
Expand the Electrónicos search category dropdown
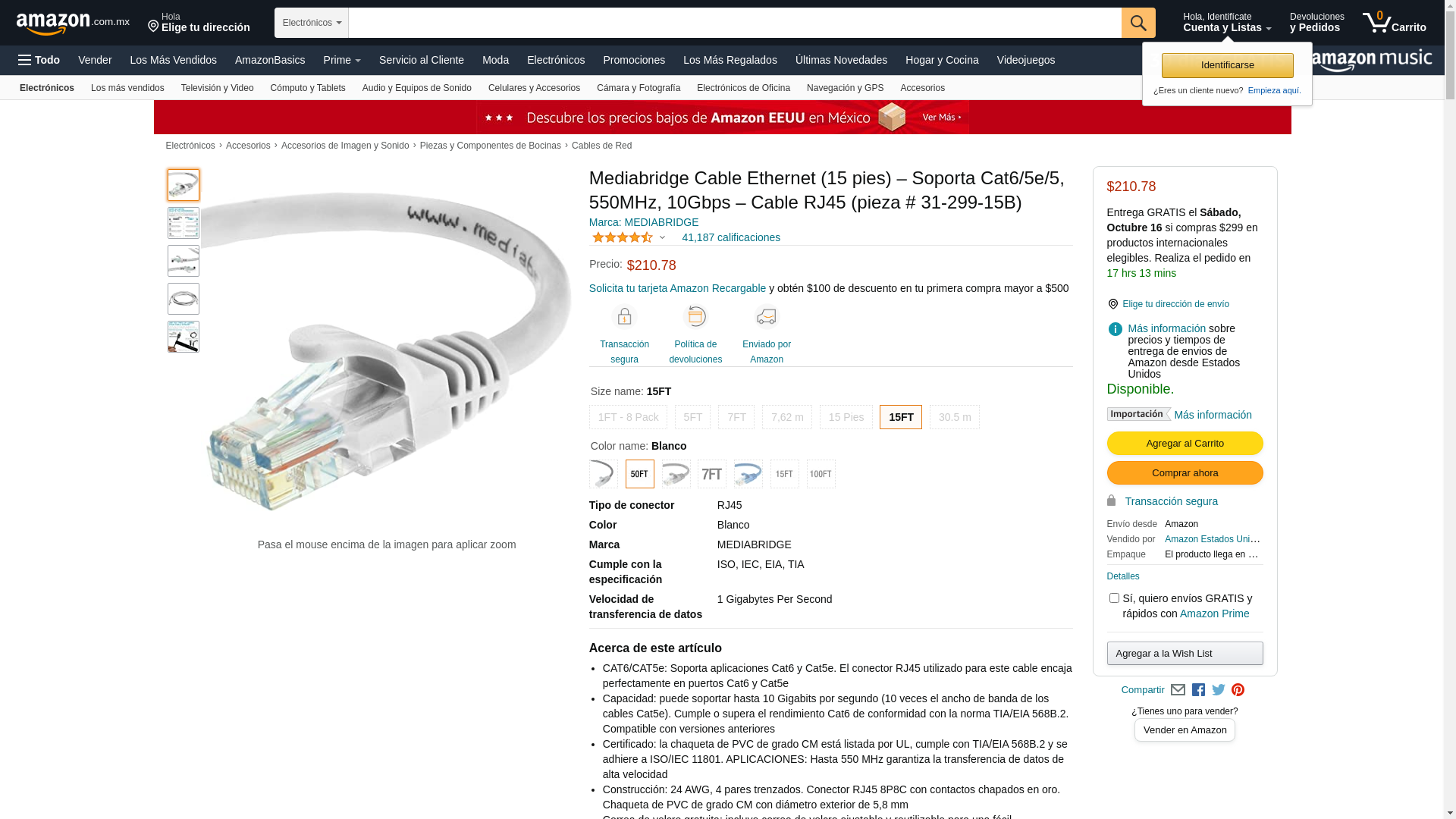[x=312, y=23]
